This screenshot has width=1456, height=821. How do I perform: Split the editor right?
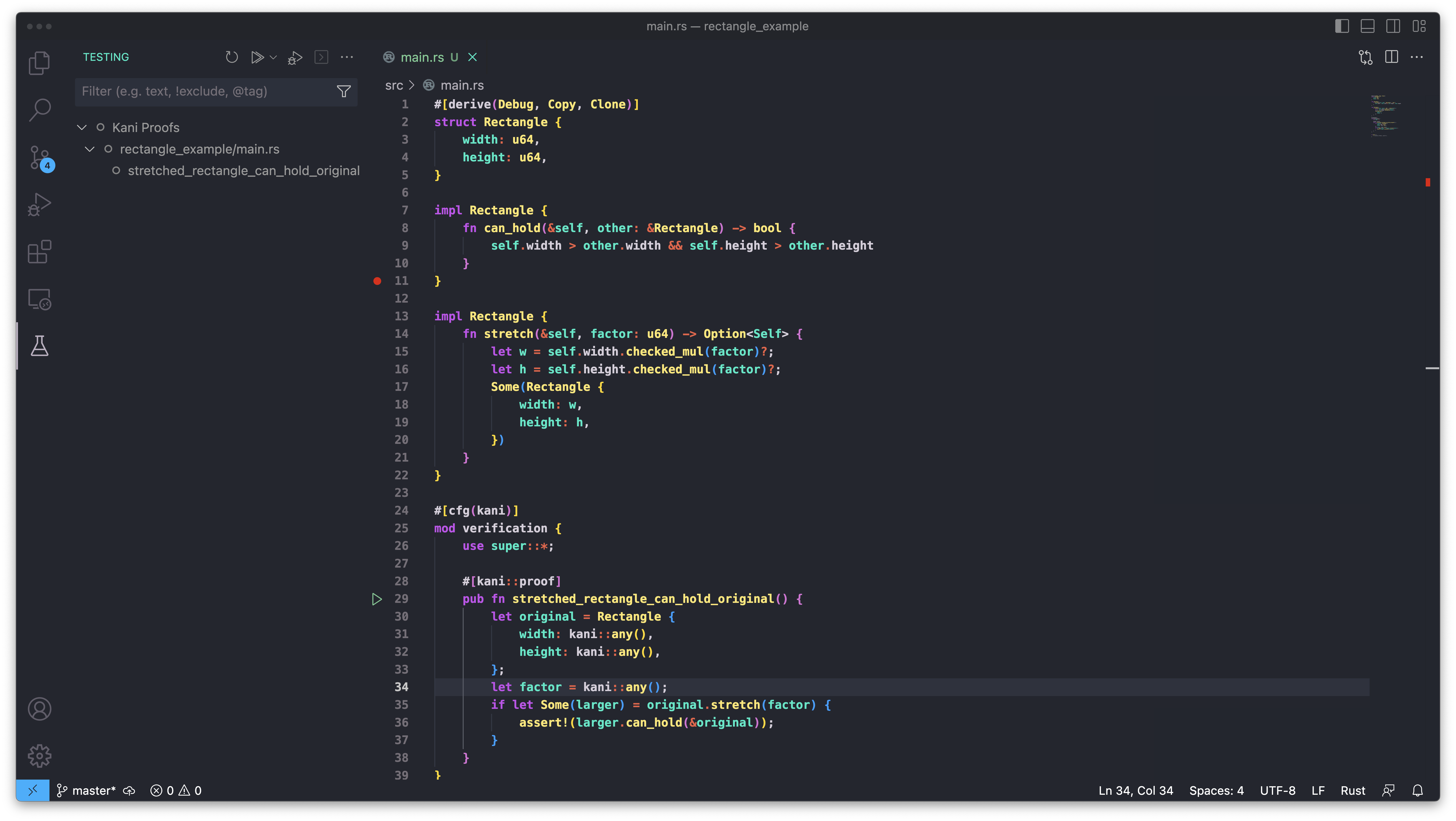pyautogui.click(x=1392, y=57)
